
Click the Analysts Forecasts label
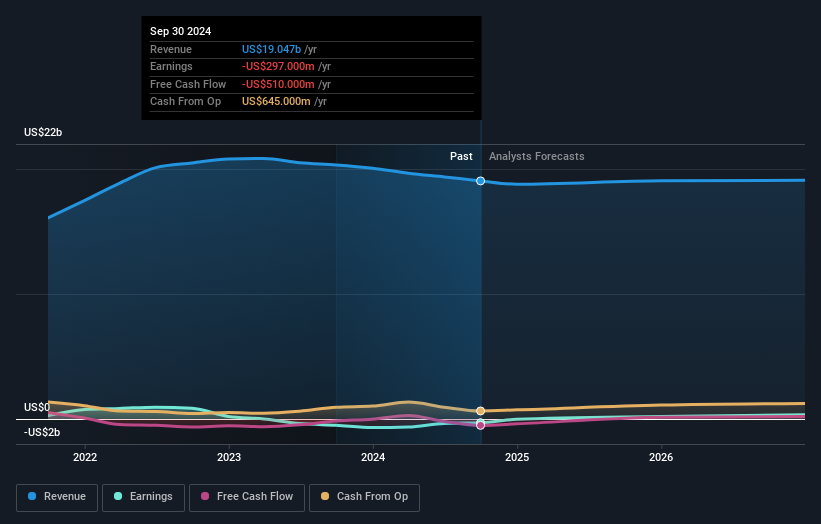(x=537, y=156)
